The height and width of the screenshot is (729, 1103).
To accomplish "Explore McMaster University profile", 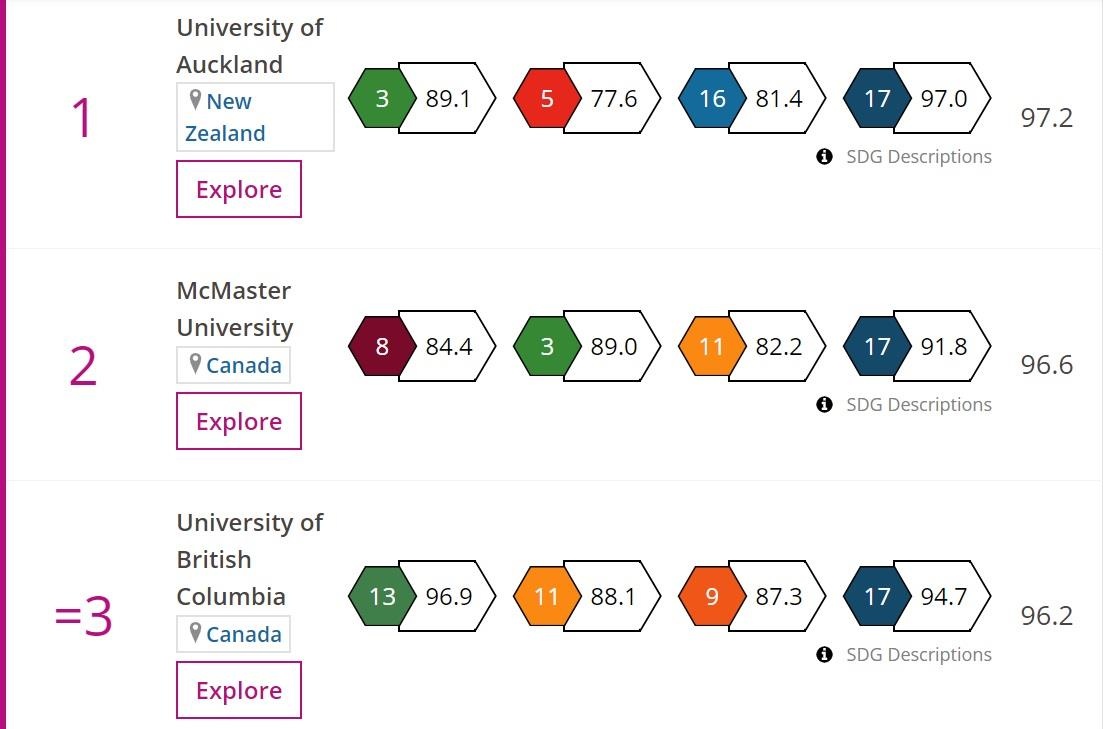I will click(239, 421).
